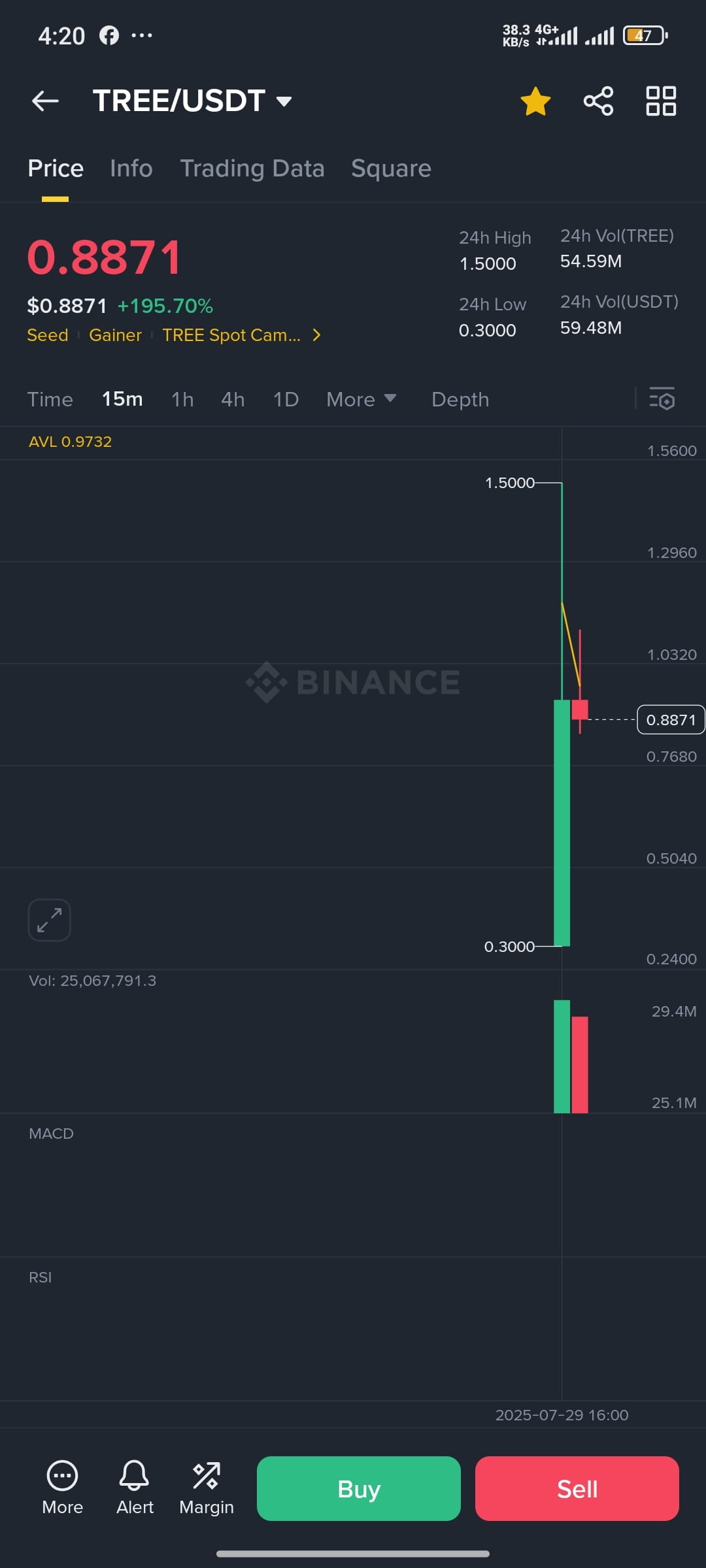This screenshot has width=706, height=1568.
Task: Select the 4h timeframe
Action: coord(233,399)
